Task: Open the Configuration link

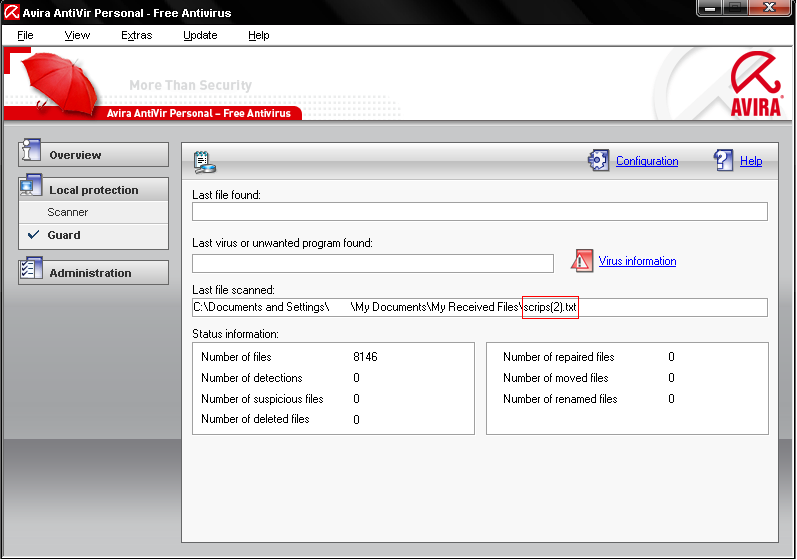Action: pyautogui.click(x=647, y=161)
